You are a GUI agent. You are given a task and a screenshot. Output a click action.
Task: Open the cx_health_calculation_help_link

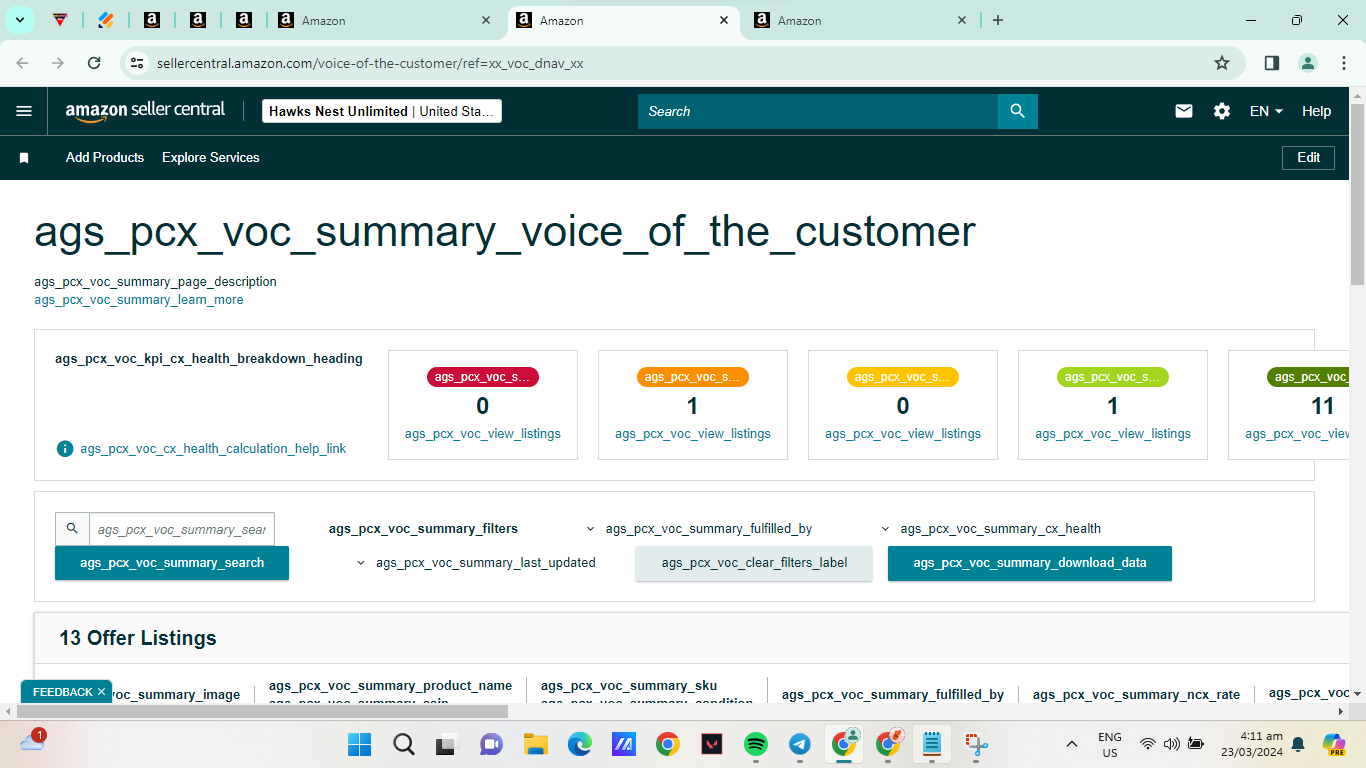(213, 448)
